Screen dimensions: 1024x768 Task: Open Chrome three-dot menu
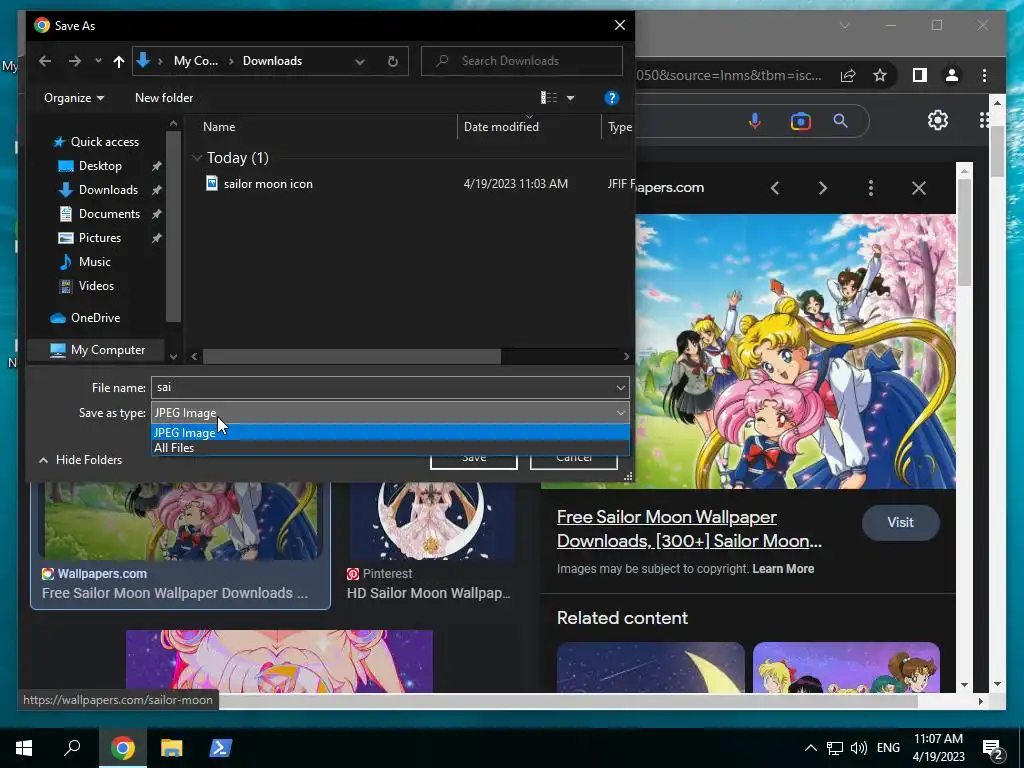point(984,75)
